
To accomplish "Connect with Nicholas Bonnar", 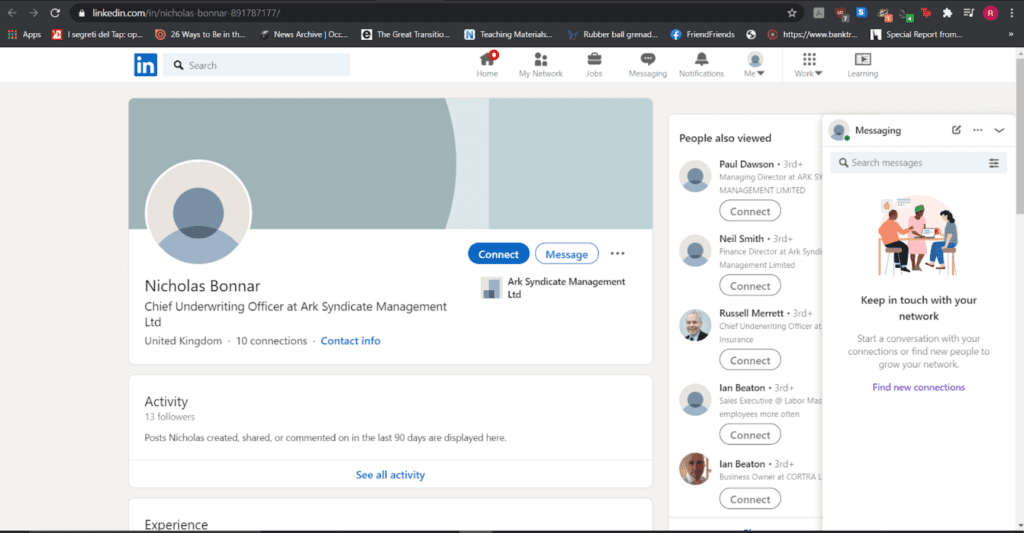I will tap(498, 254).
